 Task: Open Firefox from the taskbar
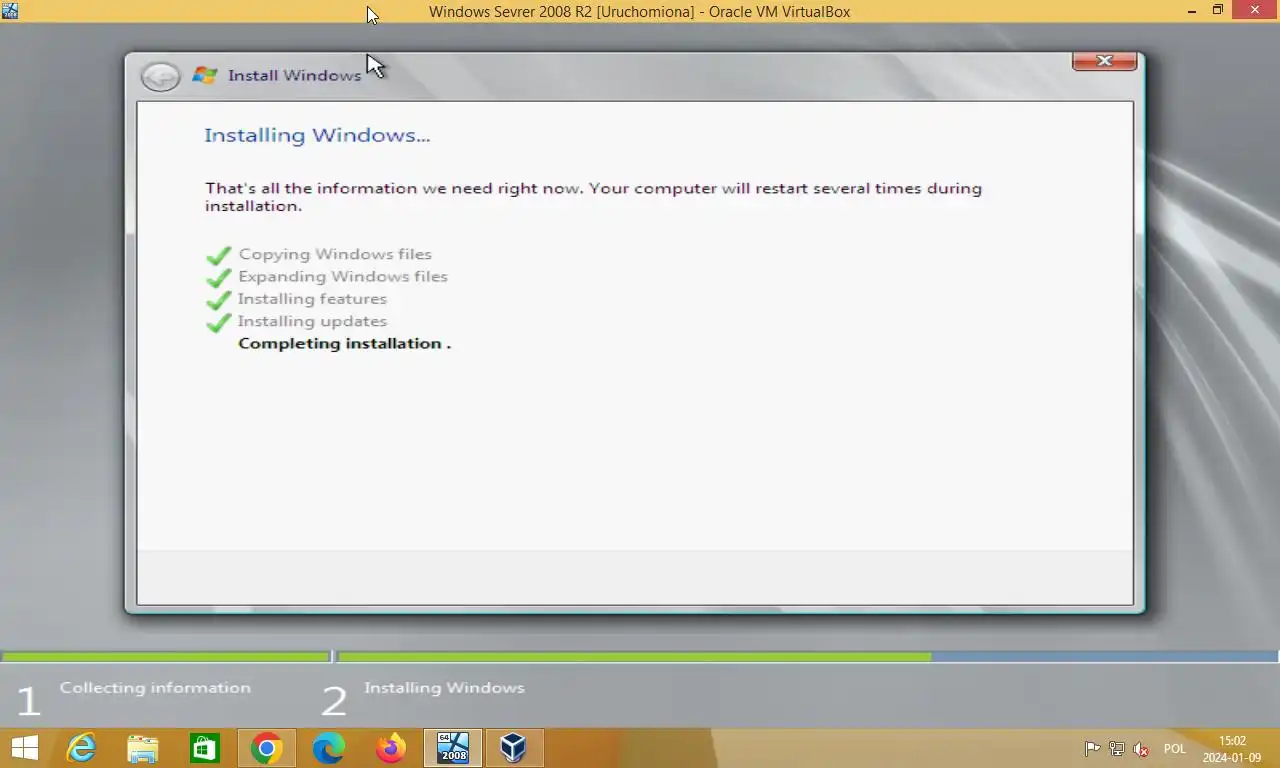pos(391,748)
